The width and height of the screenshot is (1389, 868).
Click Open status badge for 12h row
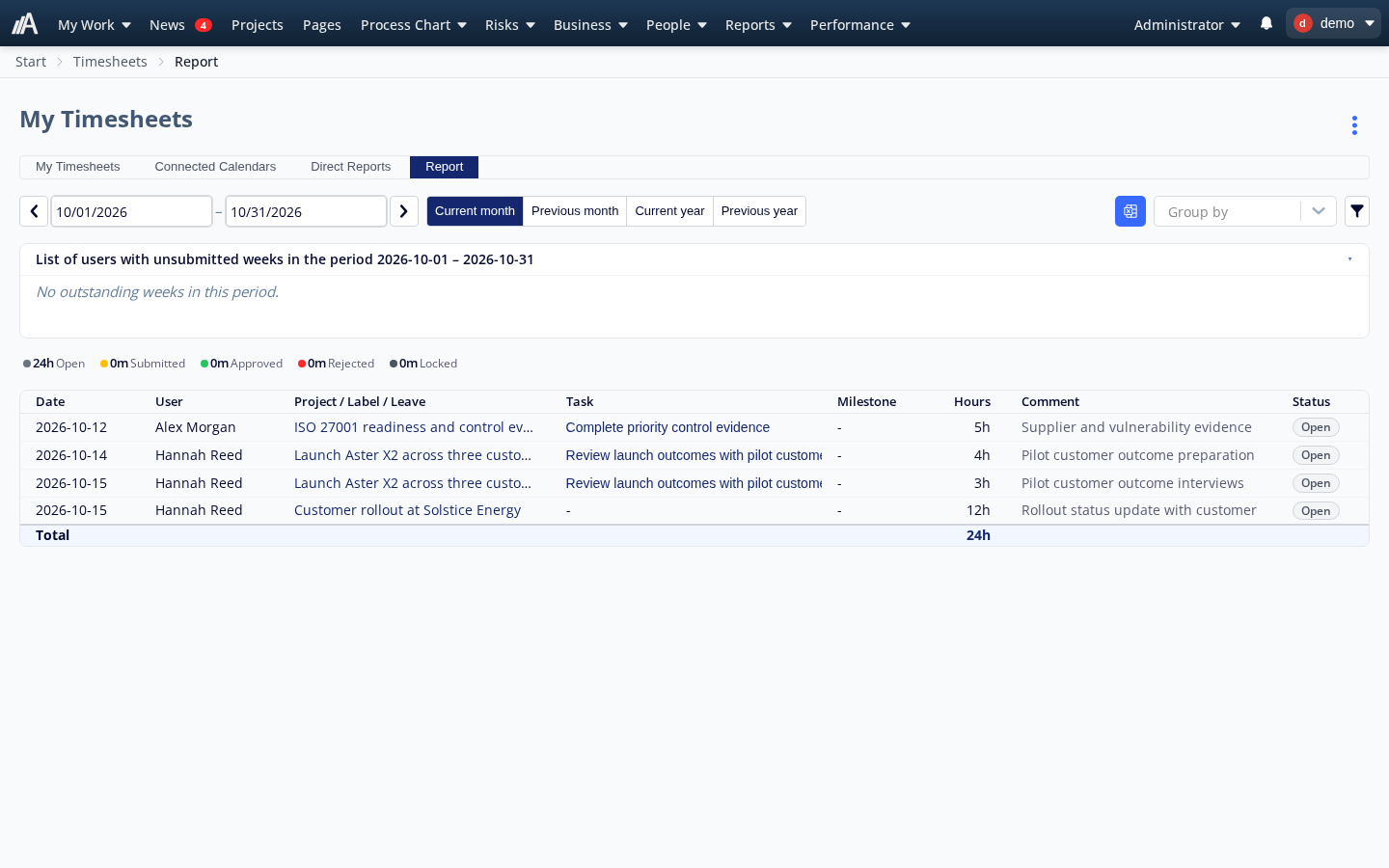(1316, 510)
